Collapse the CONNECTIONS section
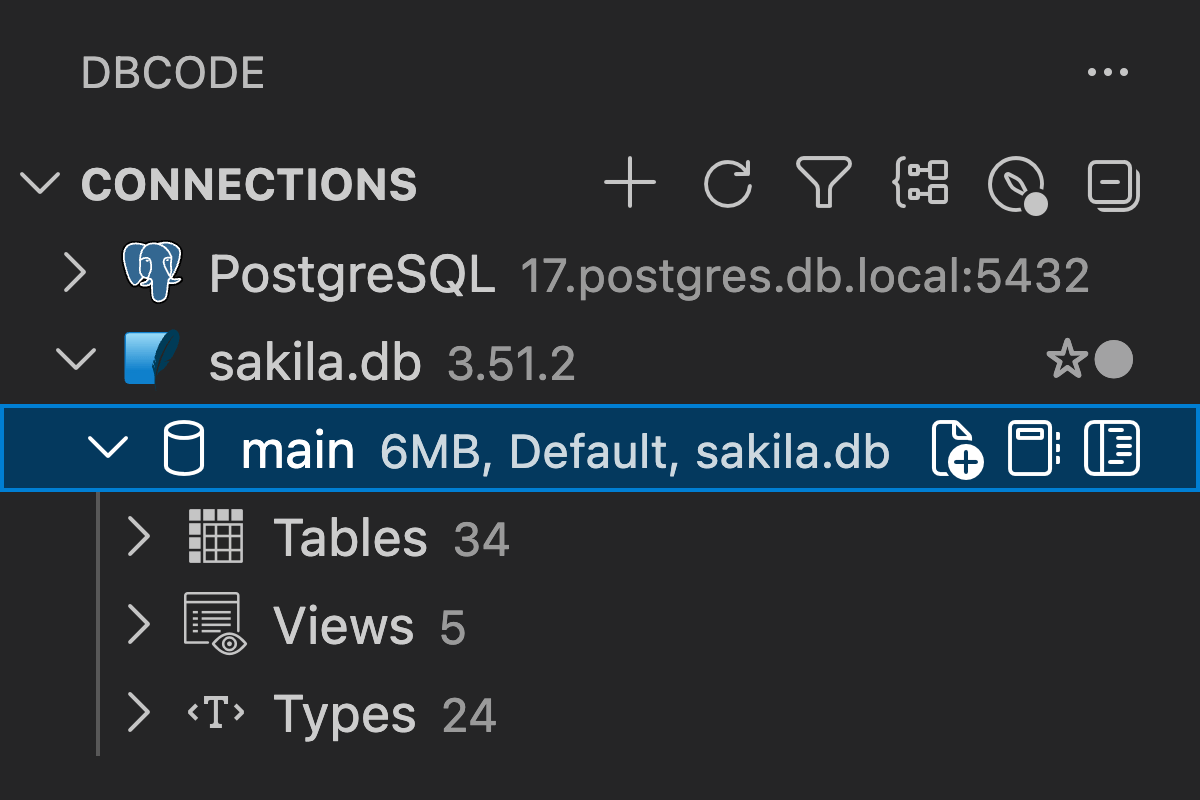This screenshot has height=800, width=1200. pos(40,185)
